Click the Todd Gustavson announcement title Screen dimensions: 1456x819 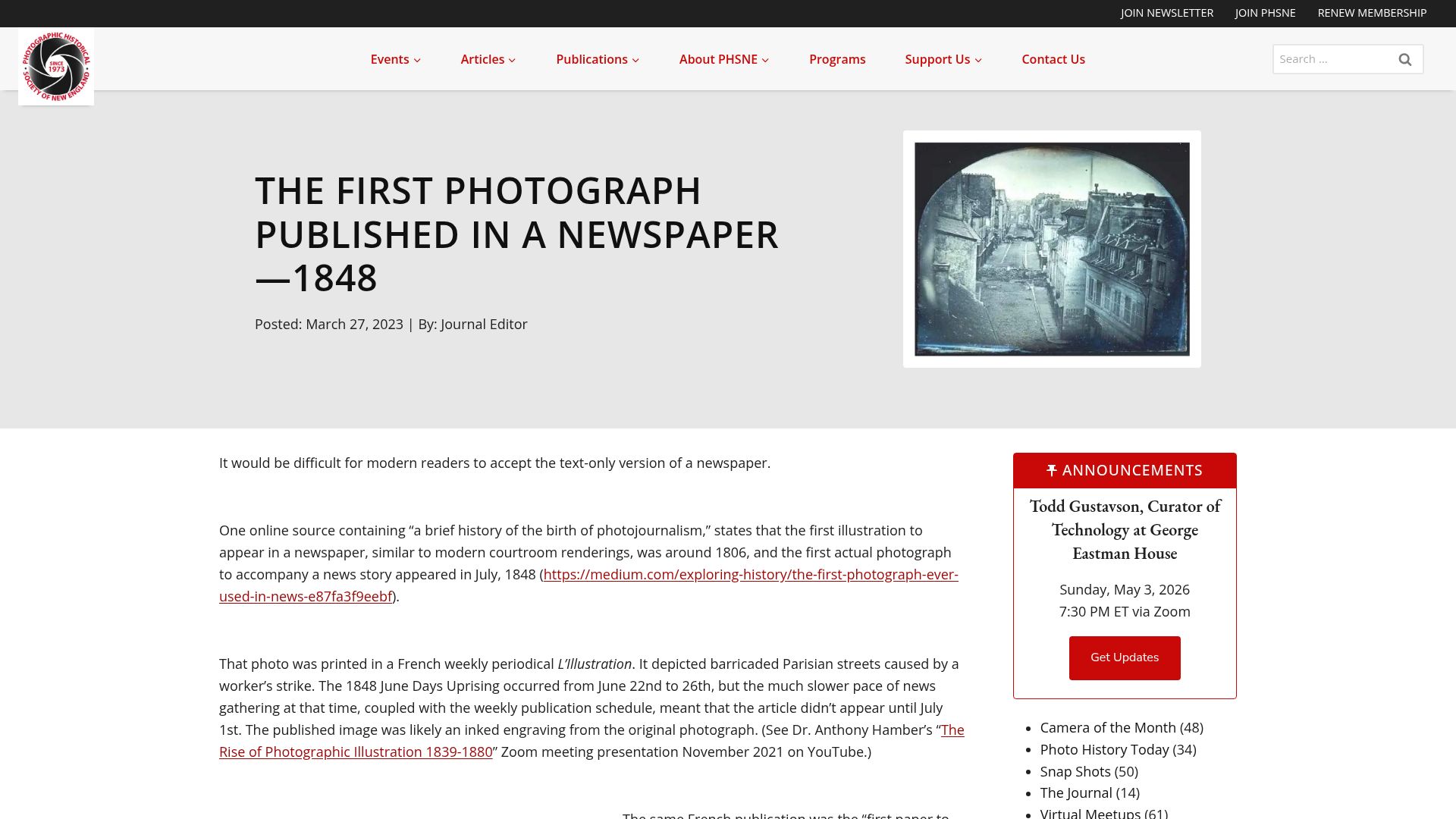[x=1125, y=529]
